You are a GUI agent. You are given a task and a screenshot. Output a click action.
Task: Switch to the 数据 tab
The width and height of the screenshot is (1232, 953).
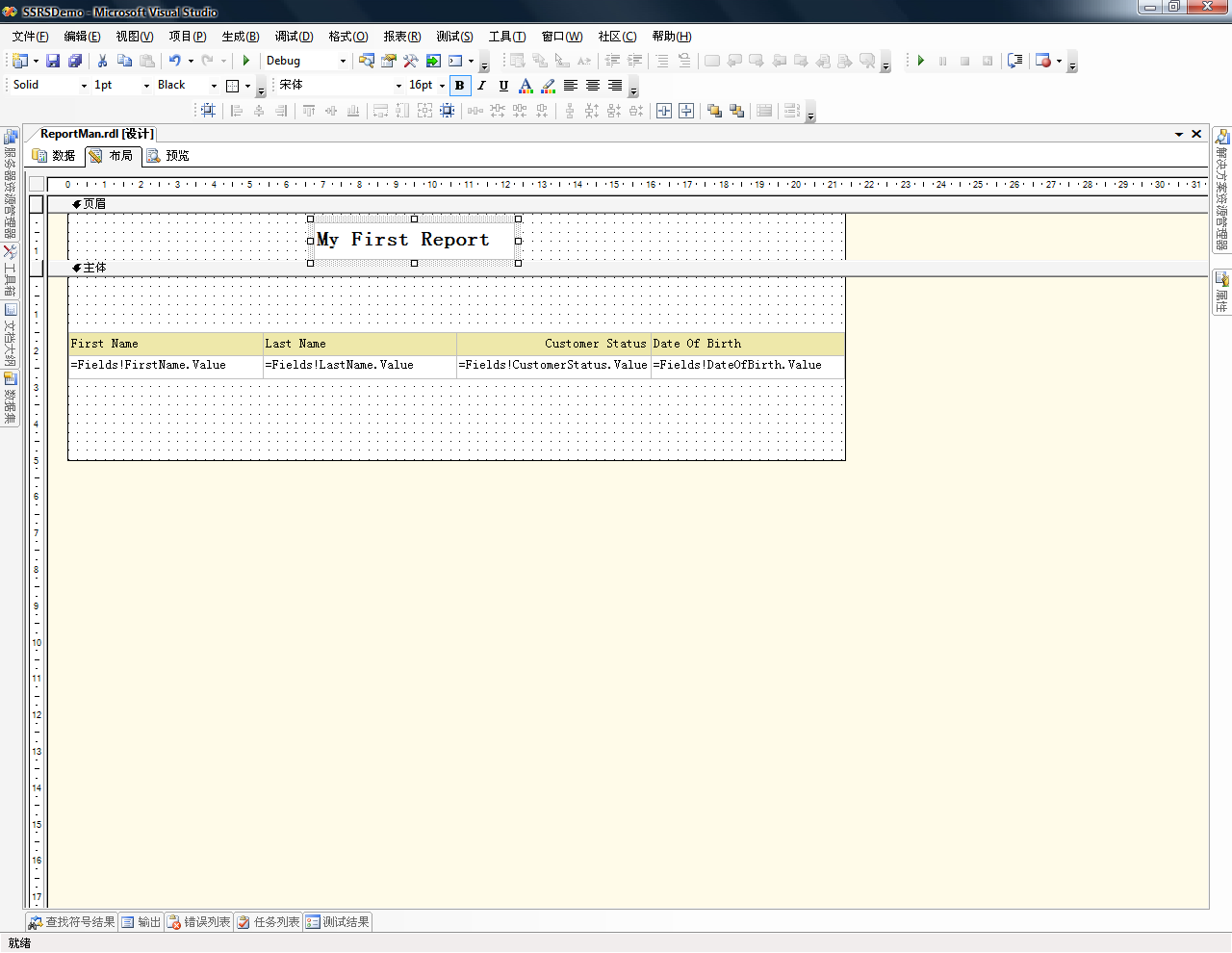coord(55,156)
